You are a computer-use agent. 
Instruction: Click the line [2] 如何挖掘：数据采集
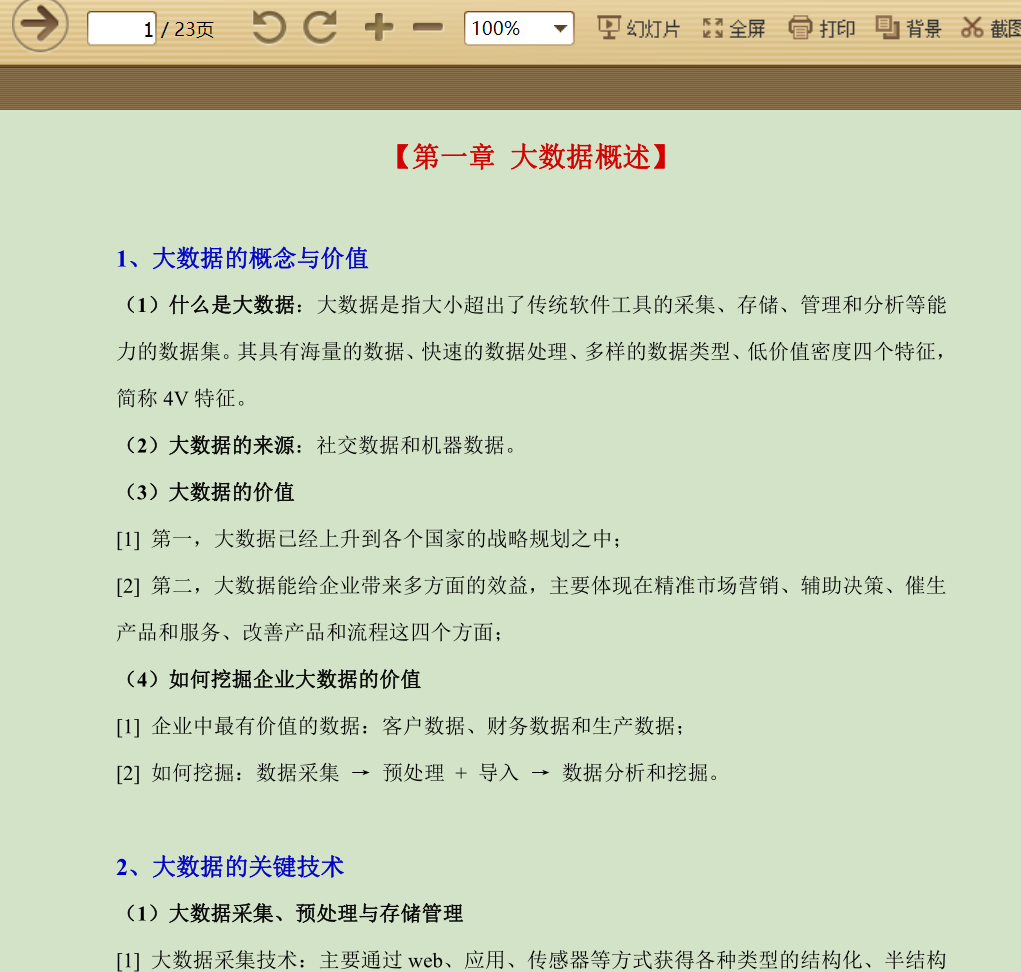coord(419,773)
